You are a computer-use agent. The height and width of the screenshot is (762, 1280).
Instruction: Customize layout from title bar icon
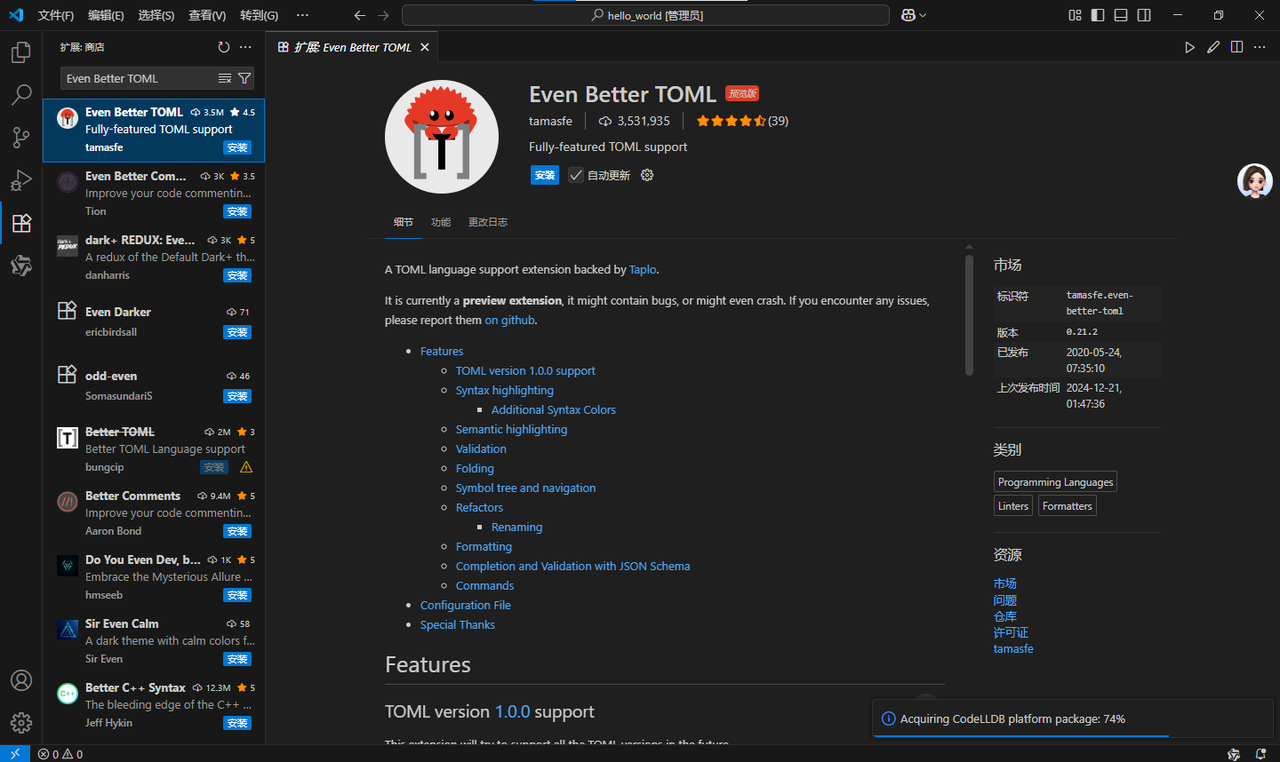pos(1075,15)
